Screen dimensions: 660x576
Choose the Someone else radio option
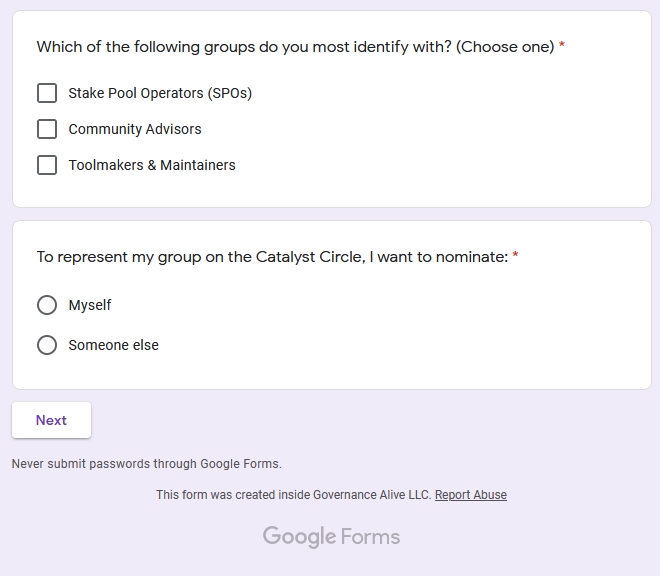pos(47,345)
